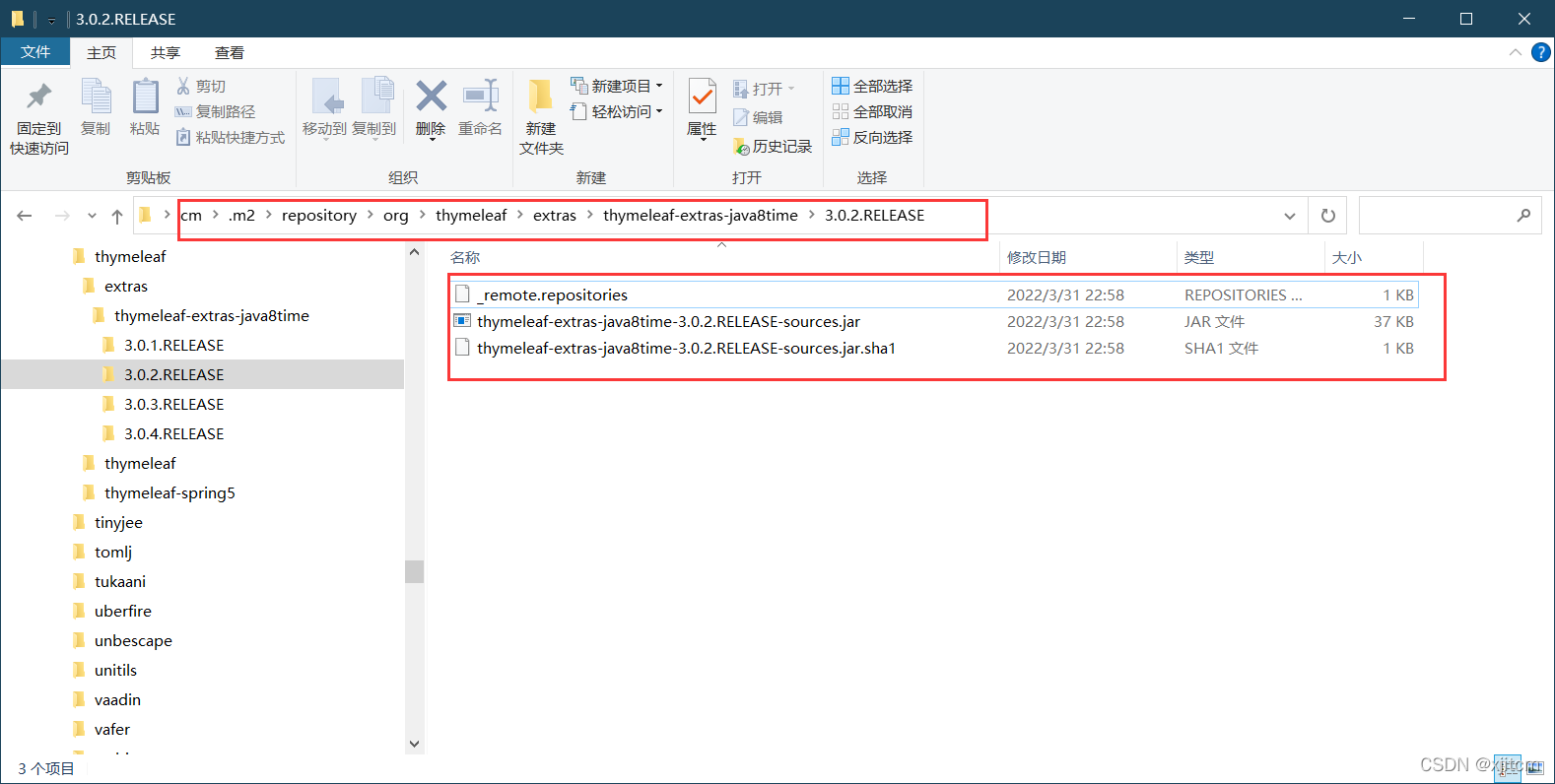1555x784 pixels.
Task: Click the search magnifier icon
Action: point(1523,216)
